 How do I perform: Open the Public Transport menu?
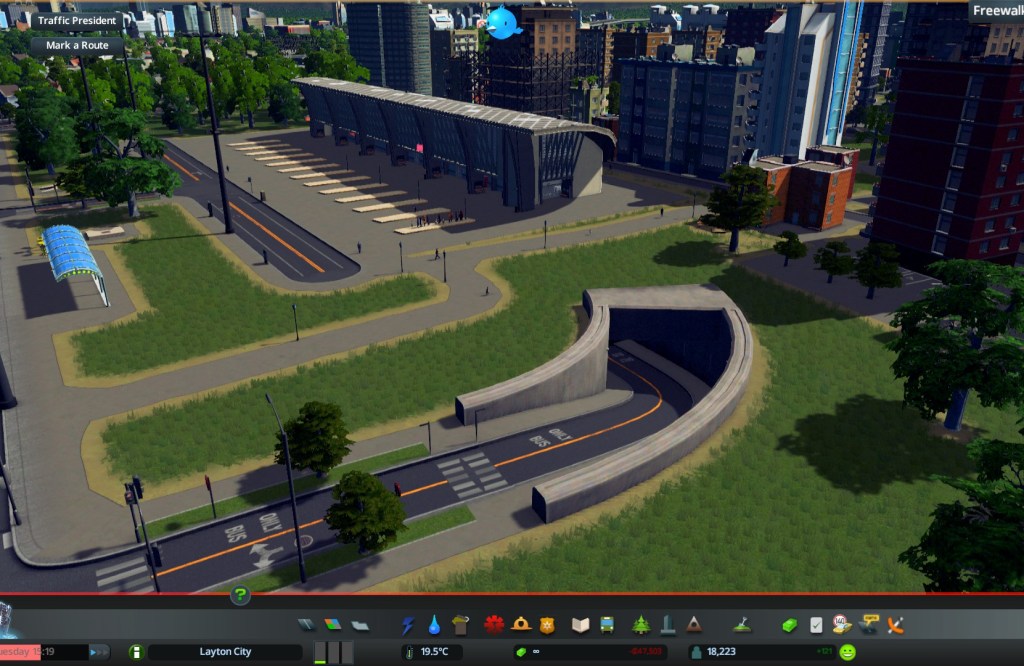[x=607, y=625]
